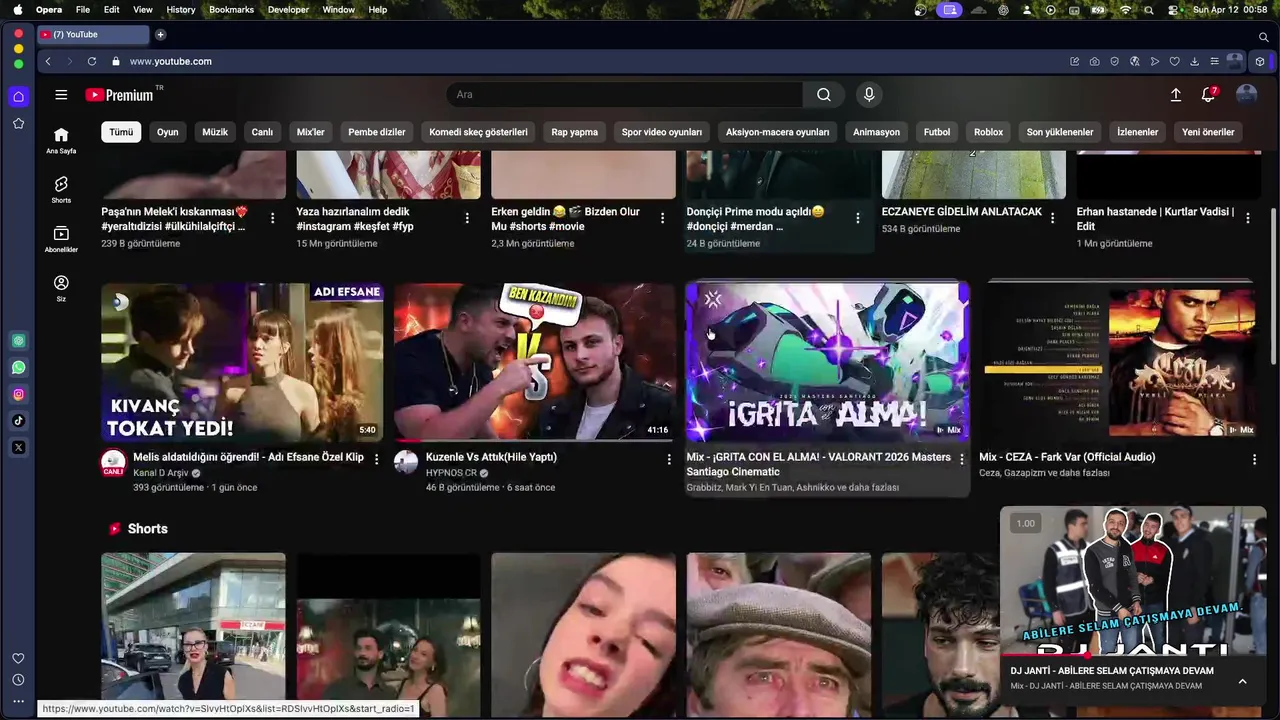Open options for Paşa'nın Melek'i kıskanması short

(272, 218)
